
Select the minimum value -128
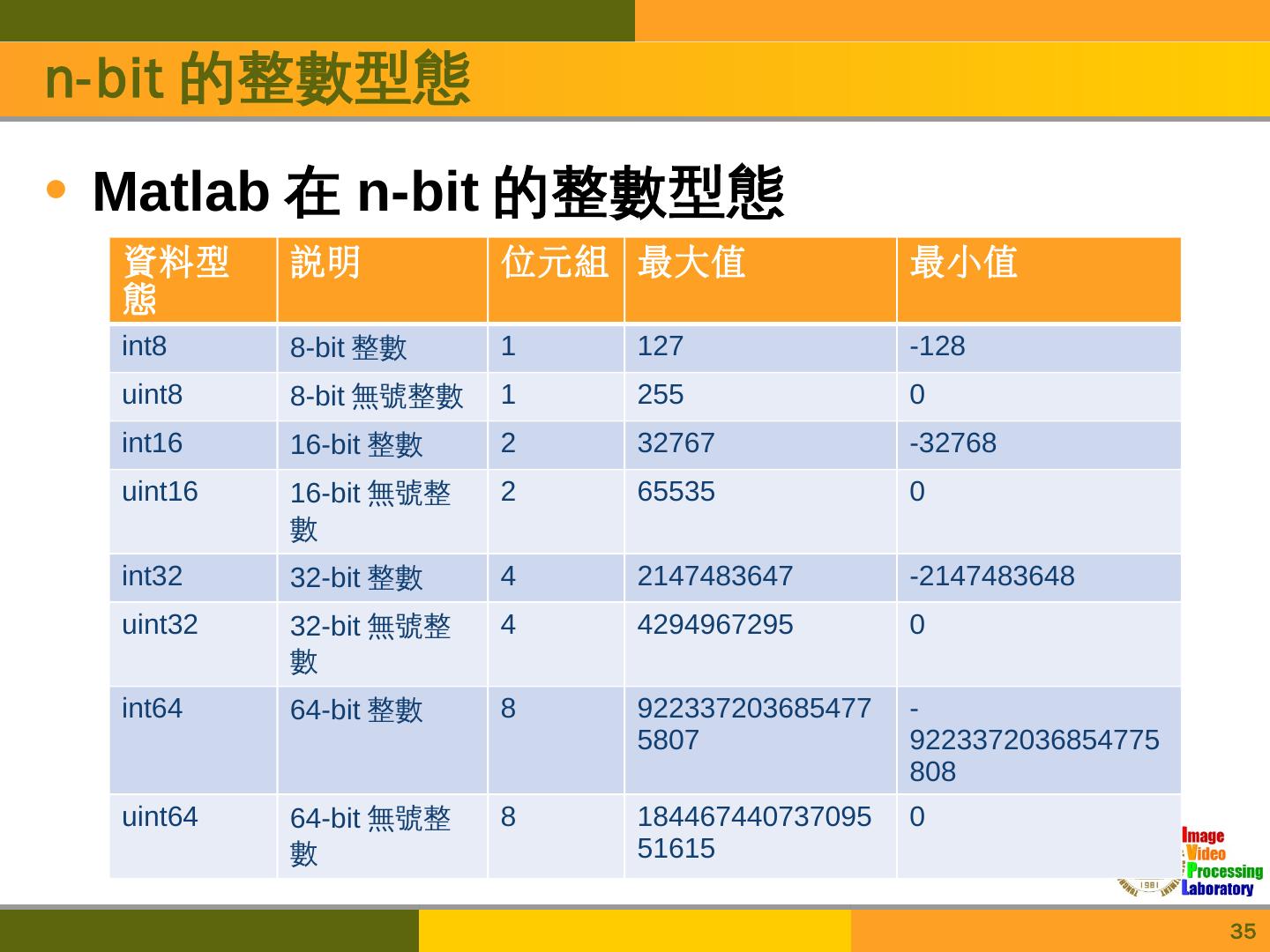point(938,346)
